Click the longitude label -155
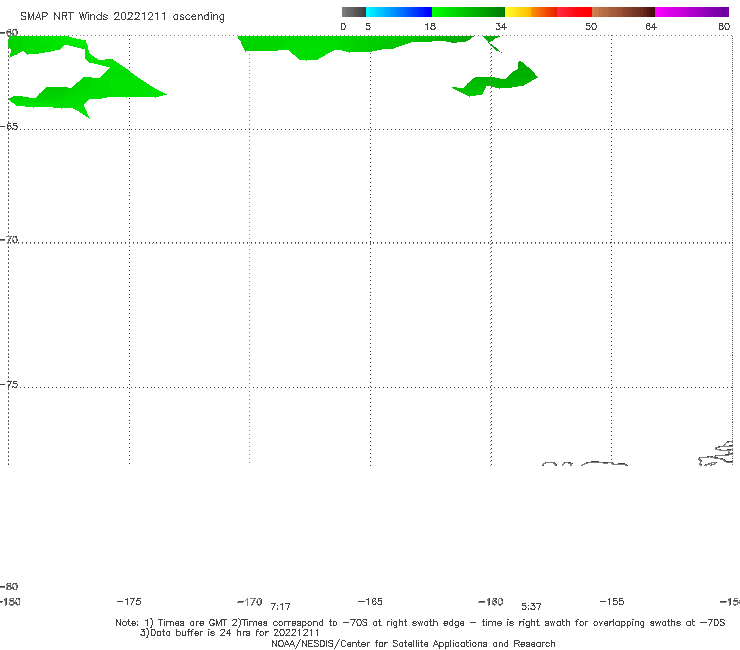This screenshot has height=650, width=740. point(612,602)
